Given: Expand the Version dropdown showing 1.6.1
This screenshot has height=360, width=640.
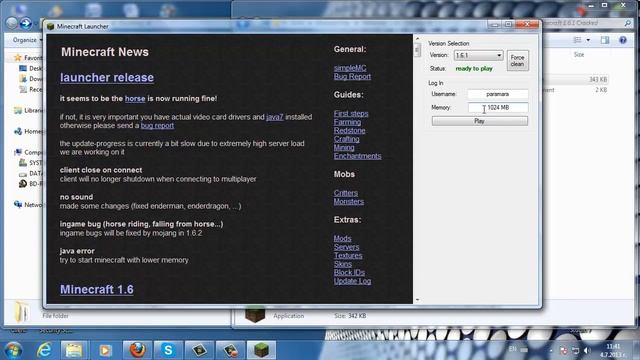Looking at the screenshot, I should point(478,55).
